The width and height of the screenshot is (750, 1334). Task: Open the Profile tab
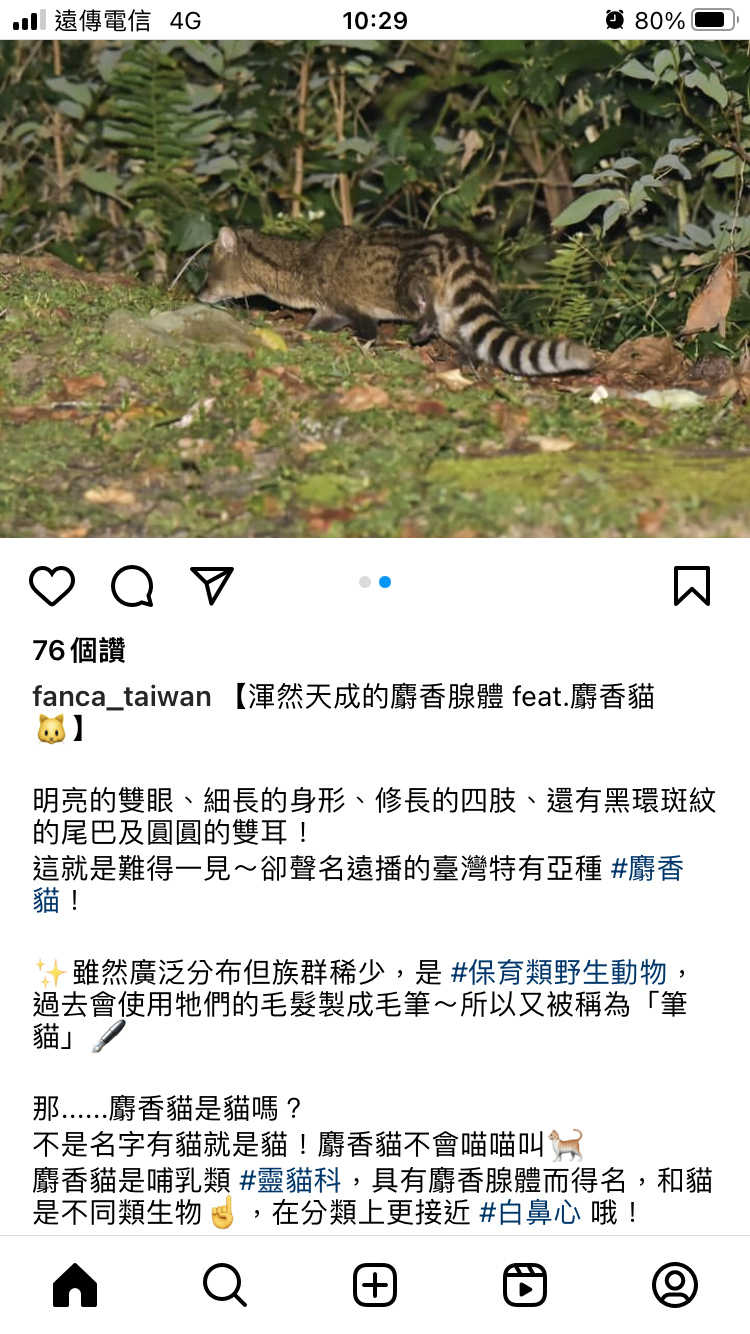coord(675,1285)
